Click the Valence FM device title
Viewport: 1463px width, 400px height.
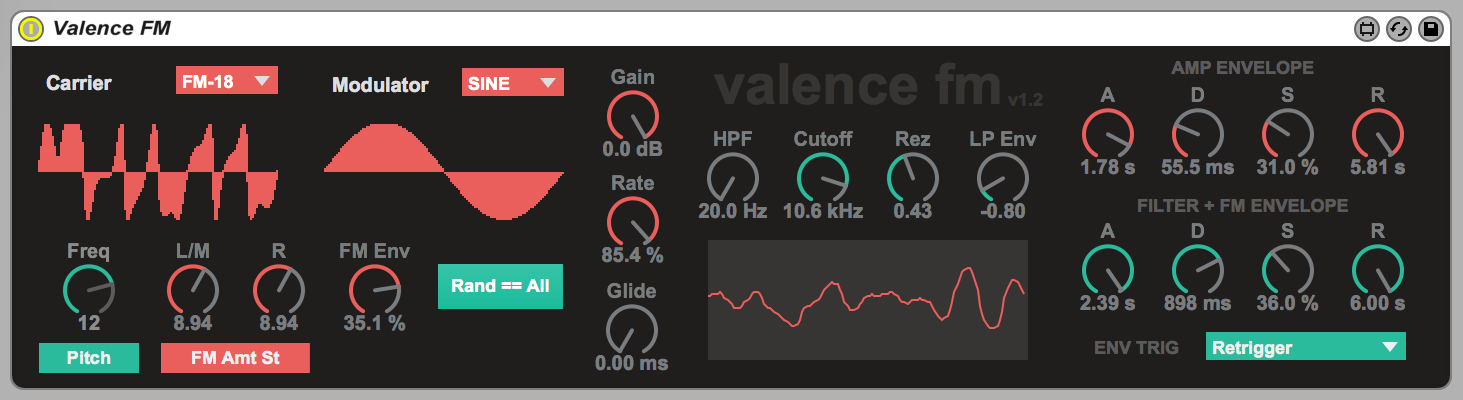112,28
